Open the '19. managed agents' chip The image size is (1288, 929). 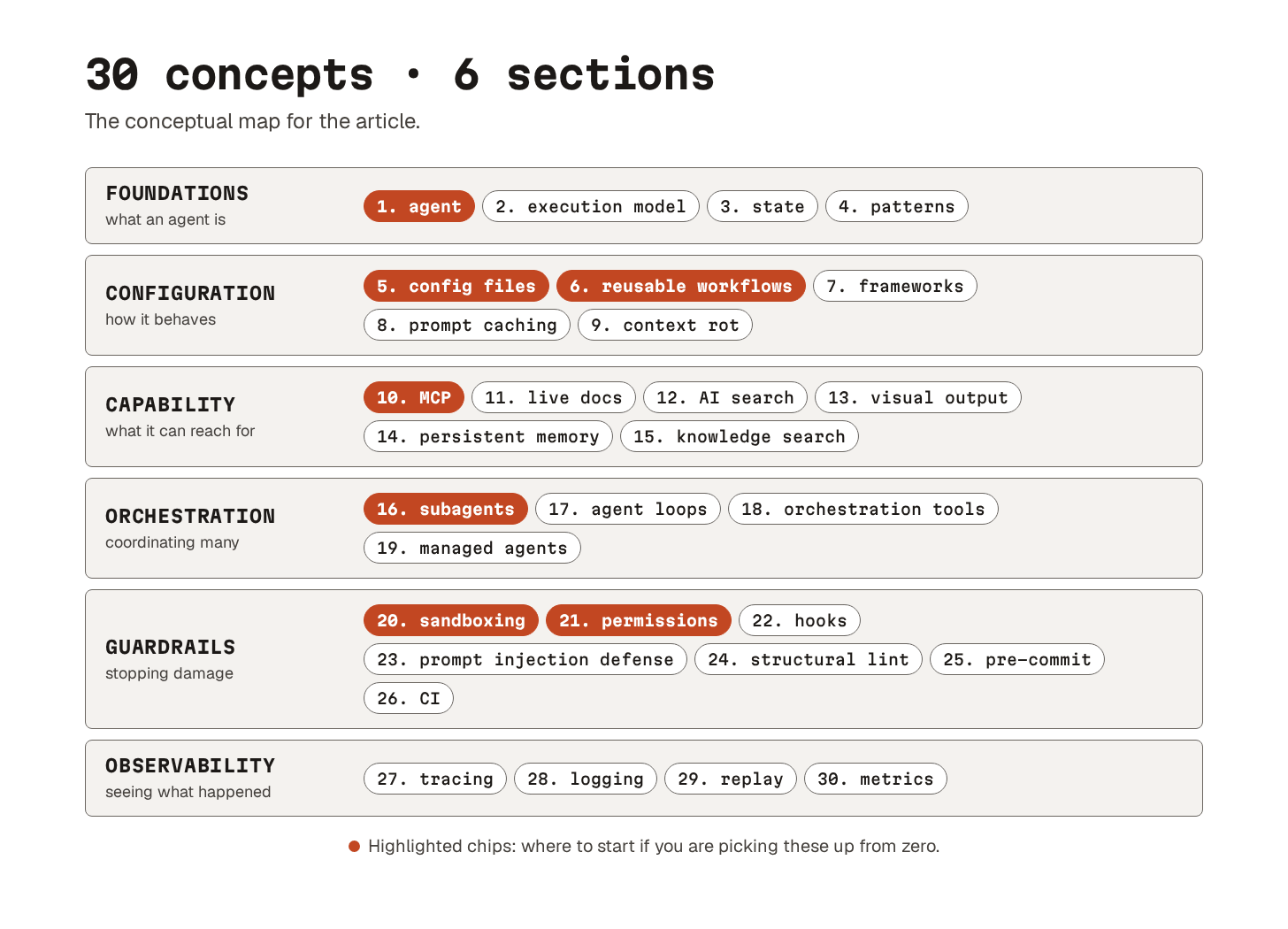(472, 548)
